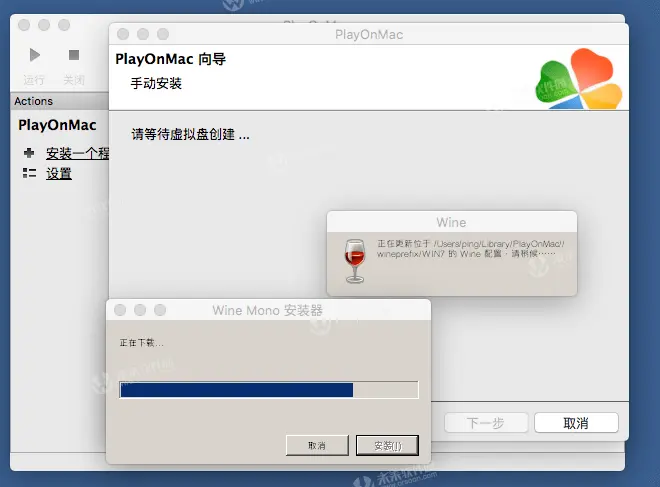This screenshot has height=487, width=660.
Task: Click the PlayOnMac wizard window title bar
Action: pyautogui.click(x=369, y=35)
